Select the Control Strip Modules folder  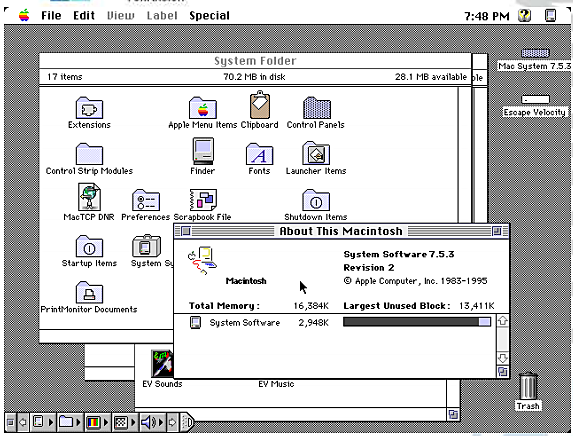coord(90,154)
